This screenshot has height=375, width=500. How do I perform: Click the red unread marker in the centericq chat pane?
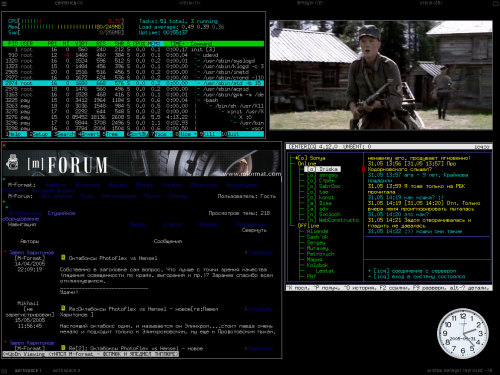coord(363,169)
